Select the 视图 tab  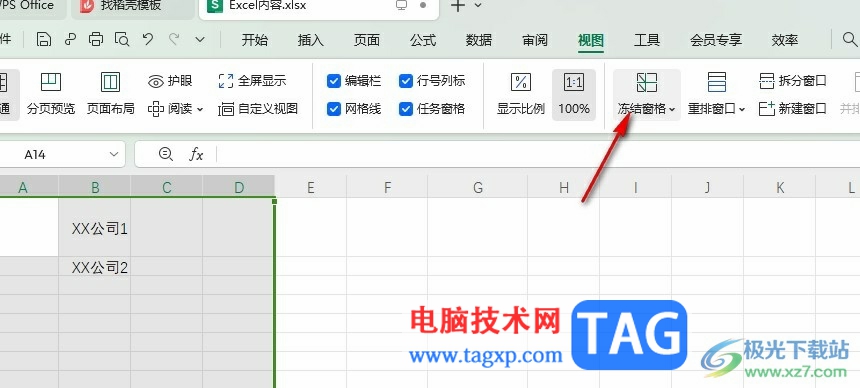pos(591,40)
